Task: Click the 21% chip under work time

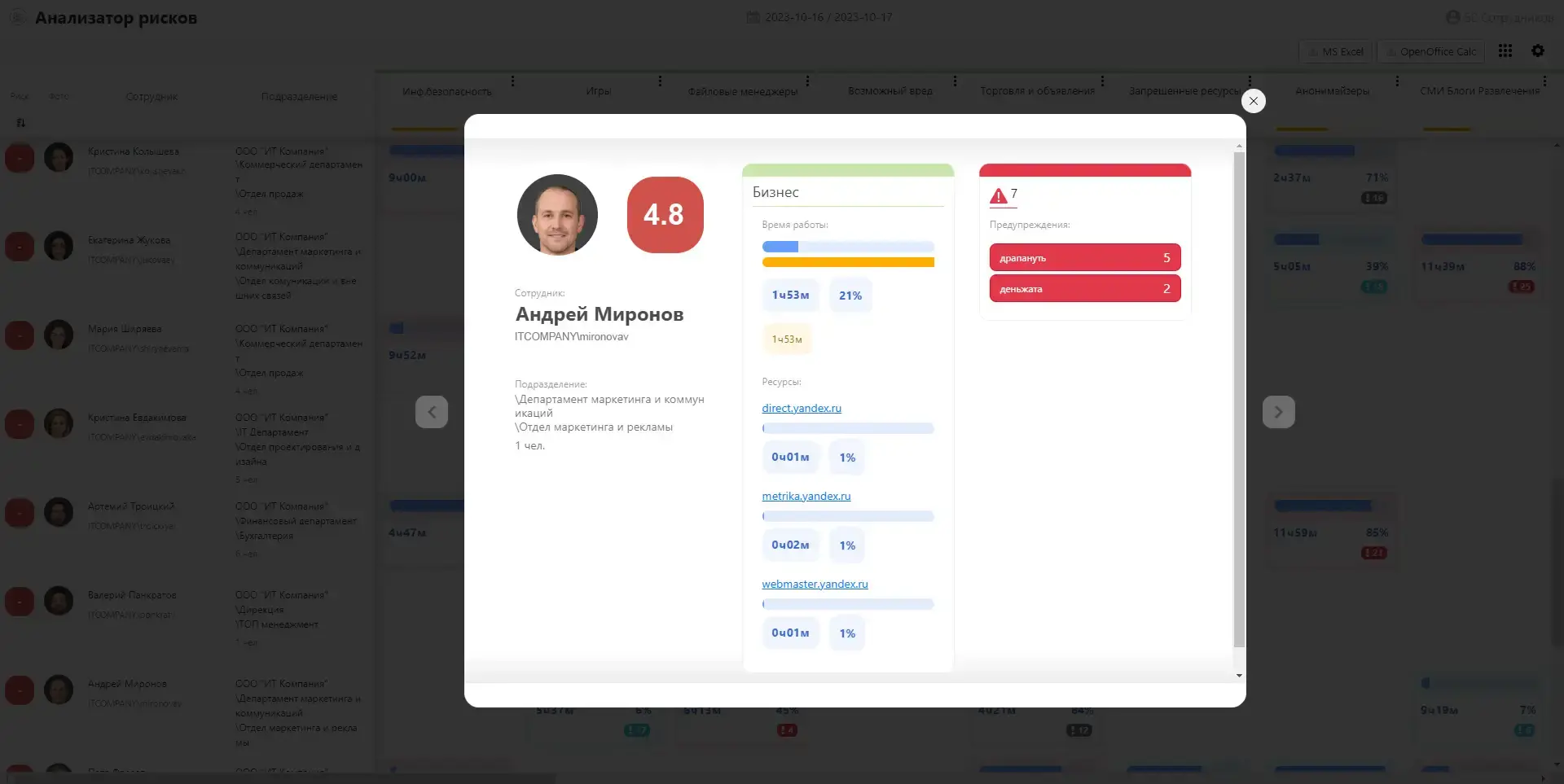Action: [850, 296]
